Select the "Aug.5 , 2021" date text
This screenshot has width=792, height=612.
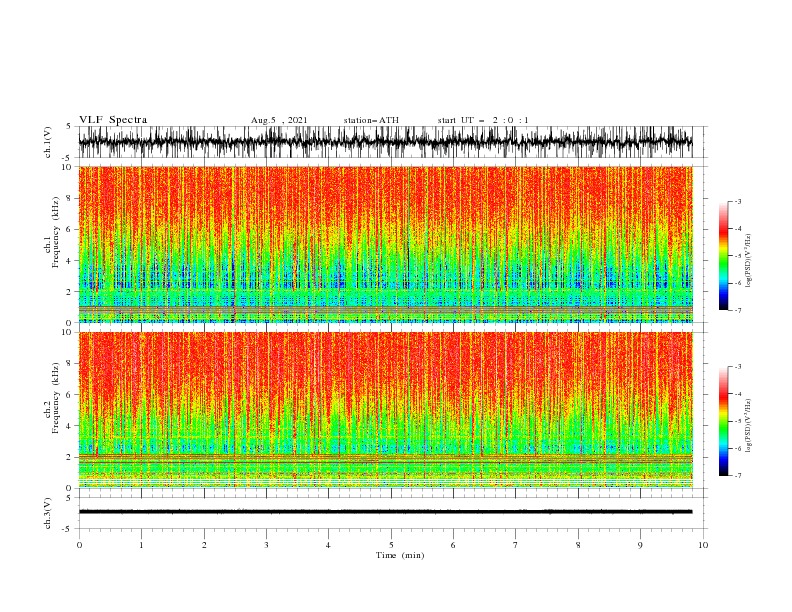tap(279, 120)
